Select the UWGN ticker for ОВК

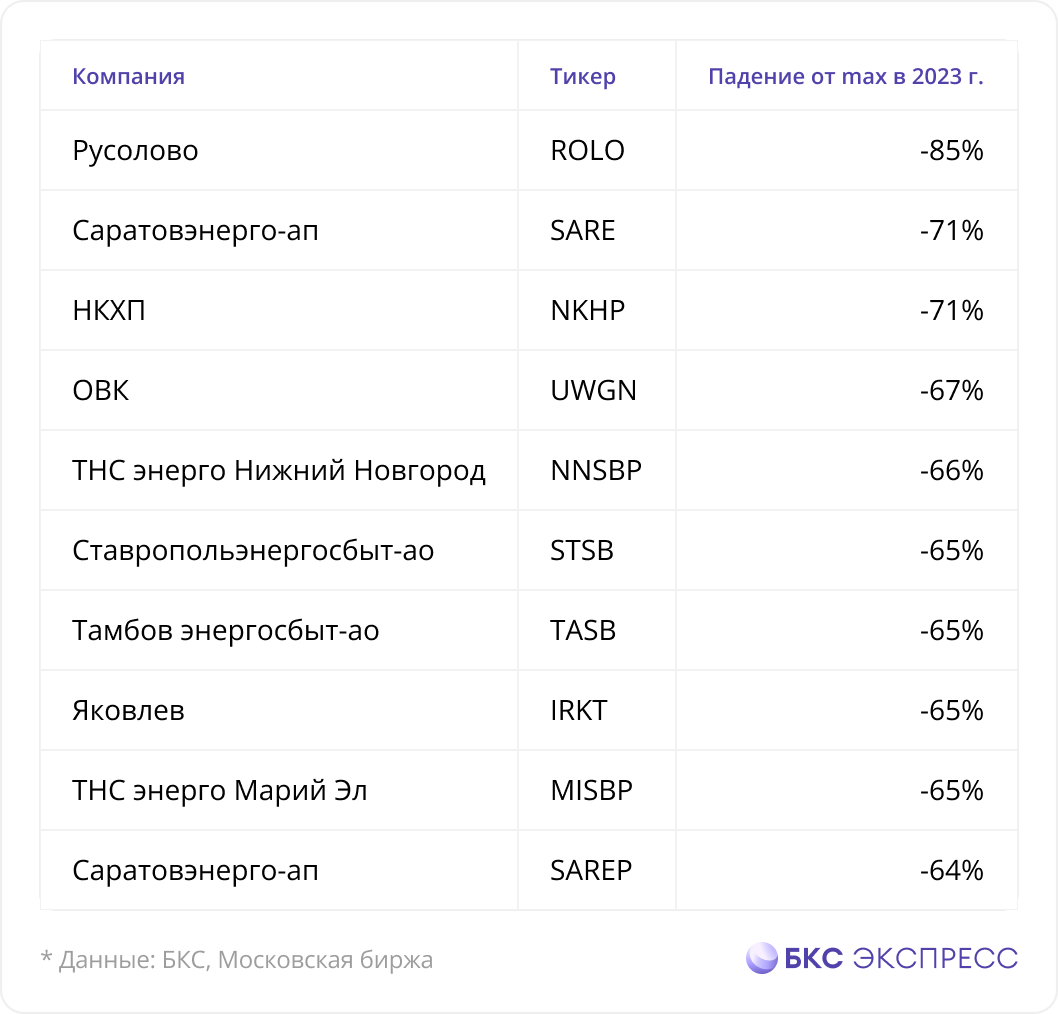tap(594, 391)
